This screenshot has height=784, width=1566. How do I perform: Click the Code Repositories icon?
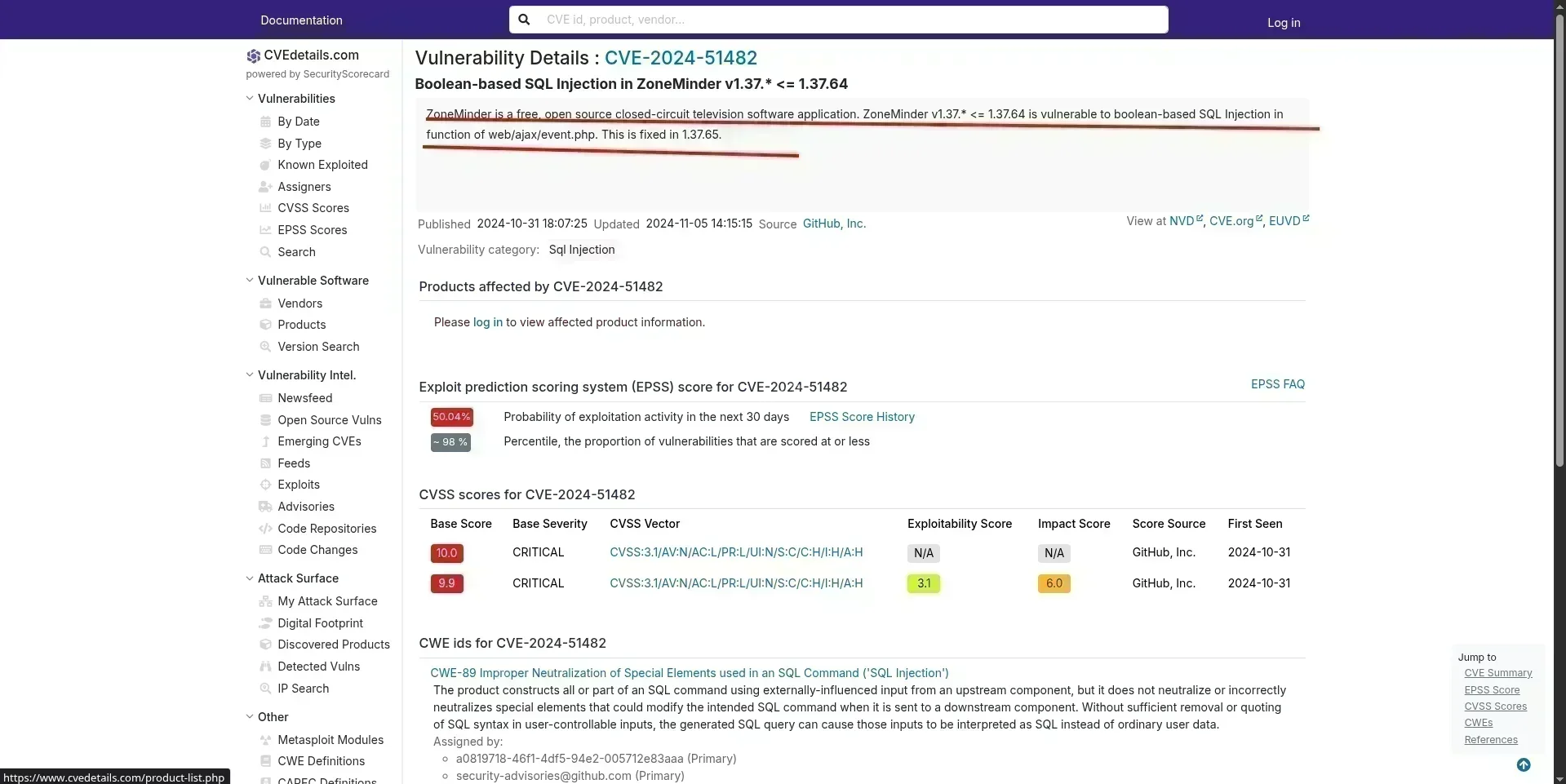[265, 529]
